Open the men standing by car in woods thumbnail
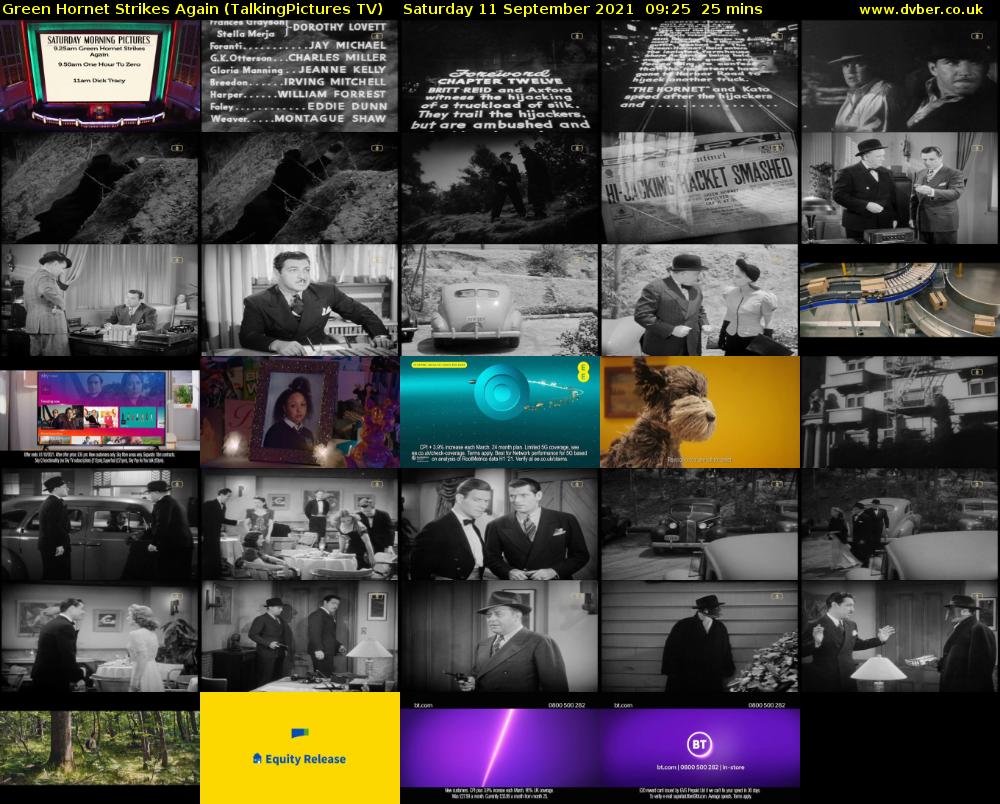Viewport: 1000px width, 804px height. (x=899, y=524)
